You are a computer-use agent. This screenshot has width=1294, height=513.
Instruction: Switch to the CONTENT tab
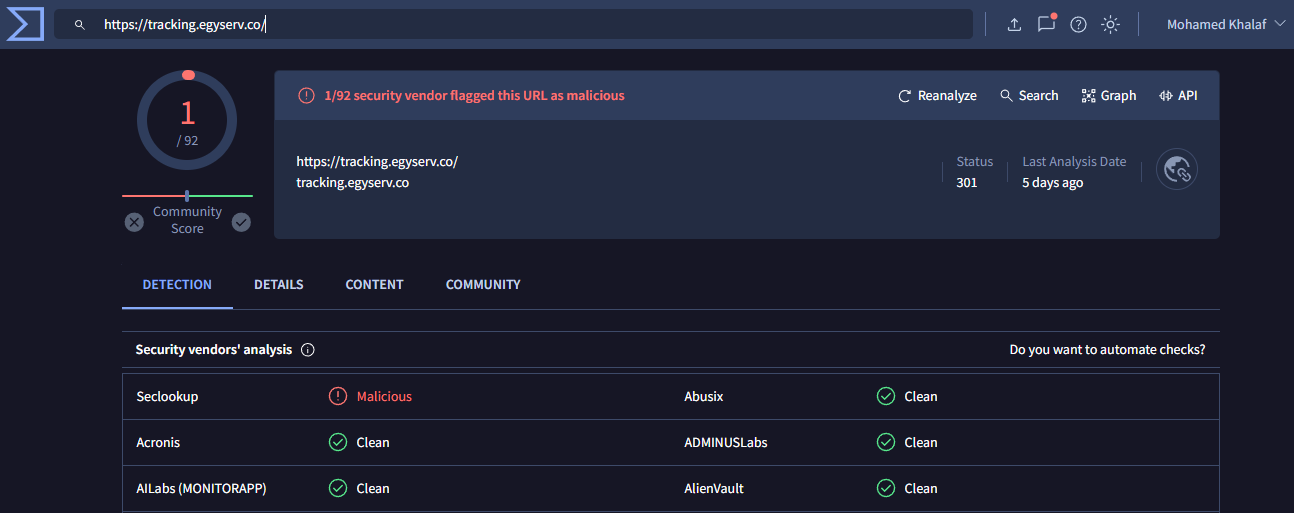[x=375, y=285]
